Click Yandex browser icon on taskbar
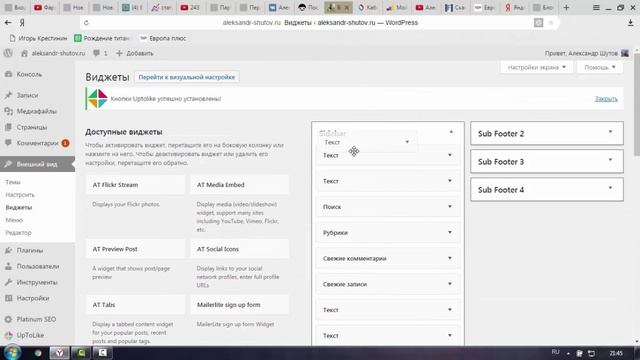Screen dimensions: 640x360 click(x=59, y=353)
